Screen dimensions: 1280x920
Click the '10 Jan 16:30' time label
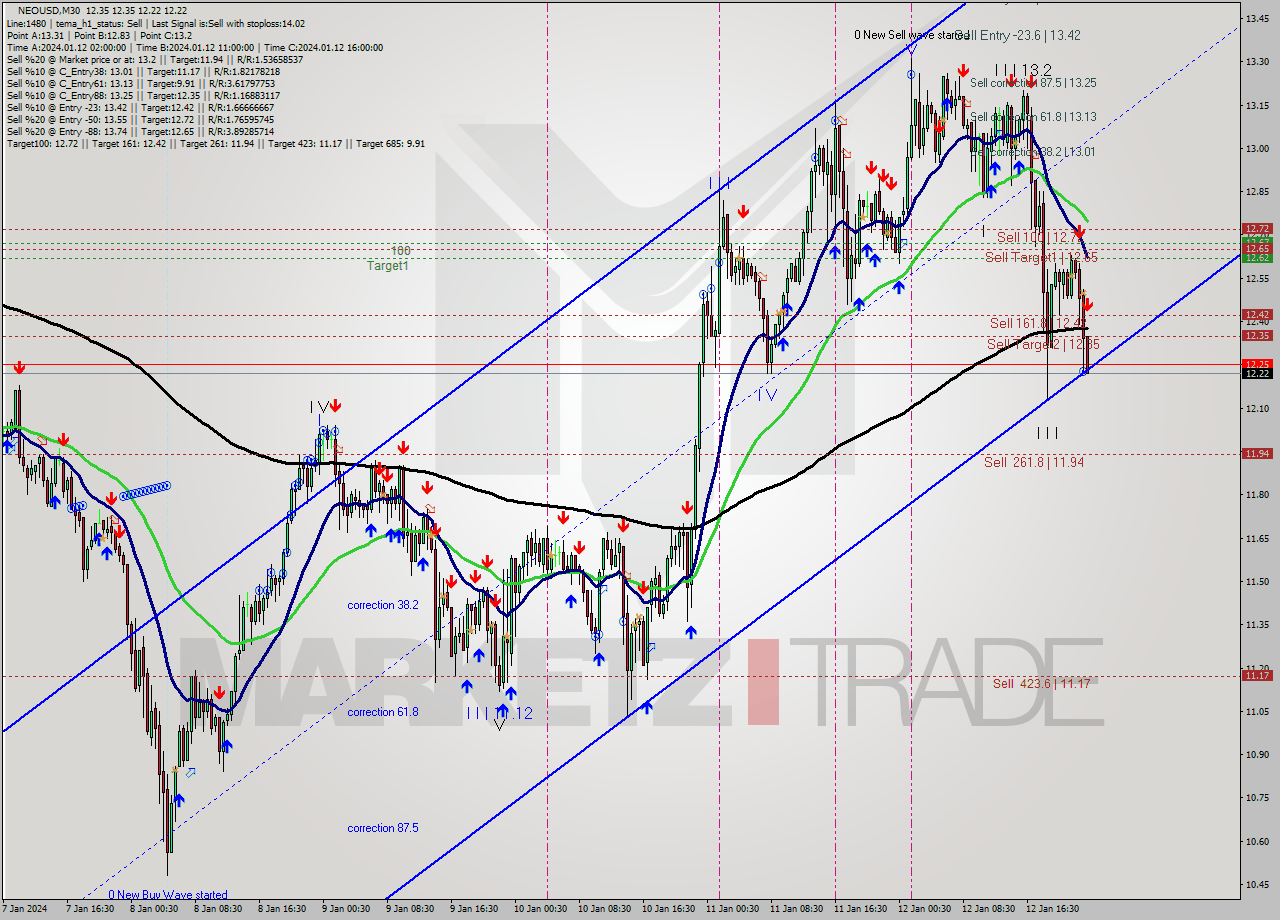pos(668,909)
